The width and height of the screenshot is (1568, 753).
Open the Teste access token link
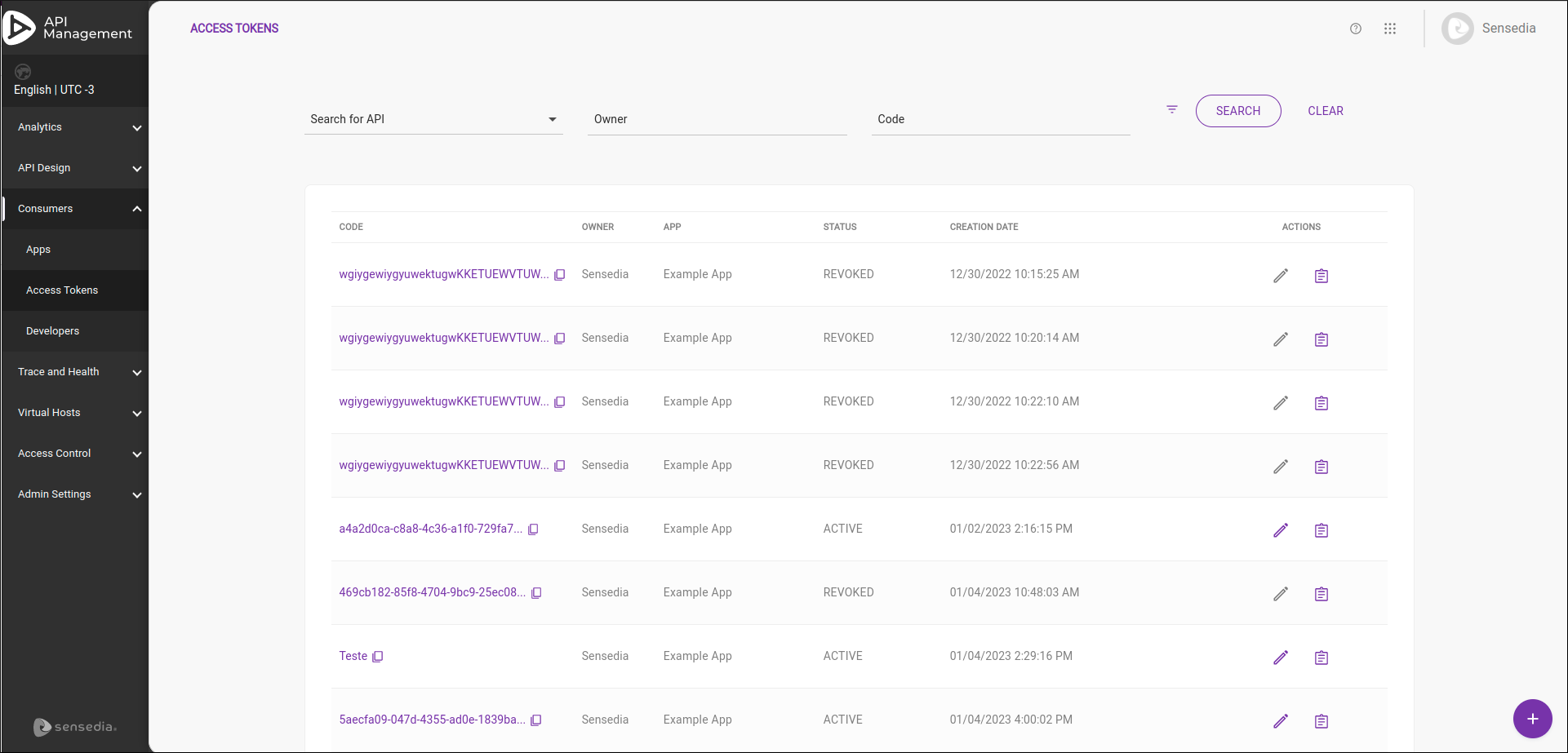(x=353, y=656)
